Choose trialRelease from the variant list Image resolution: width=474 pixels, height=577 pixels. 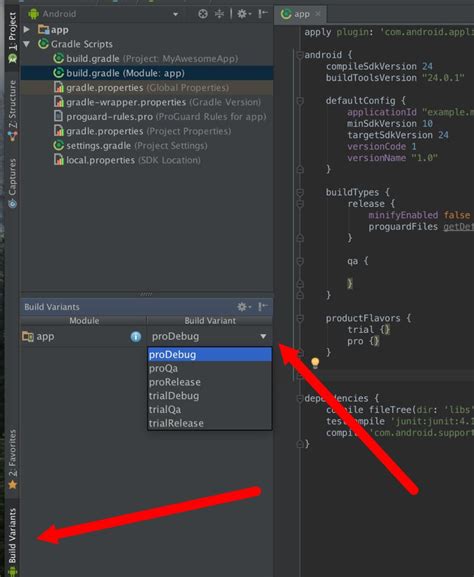pos(209,423)
